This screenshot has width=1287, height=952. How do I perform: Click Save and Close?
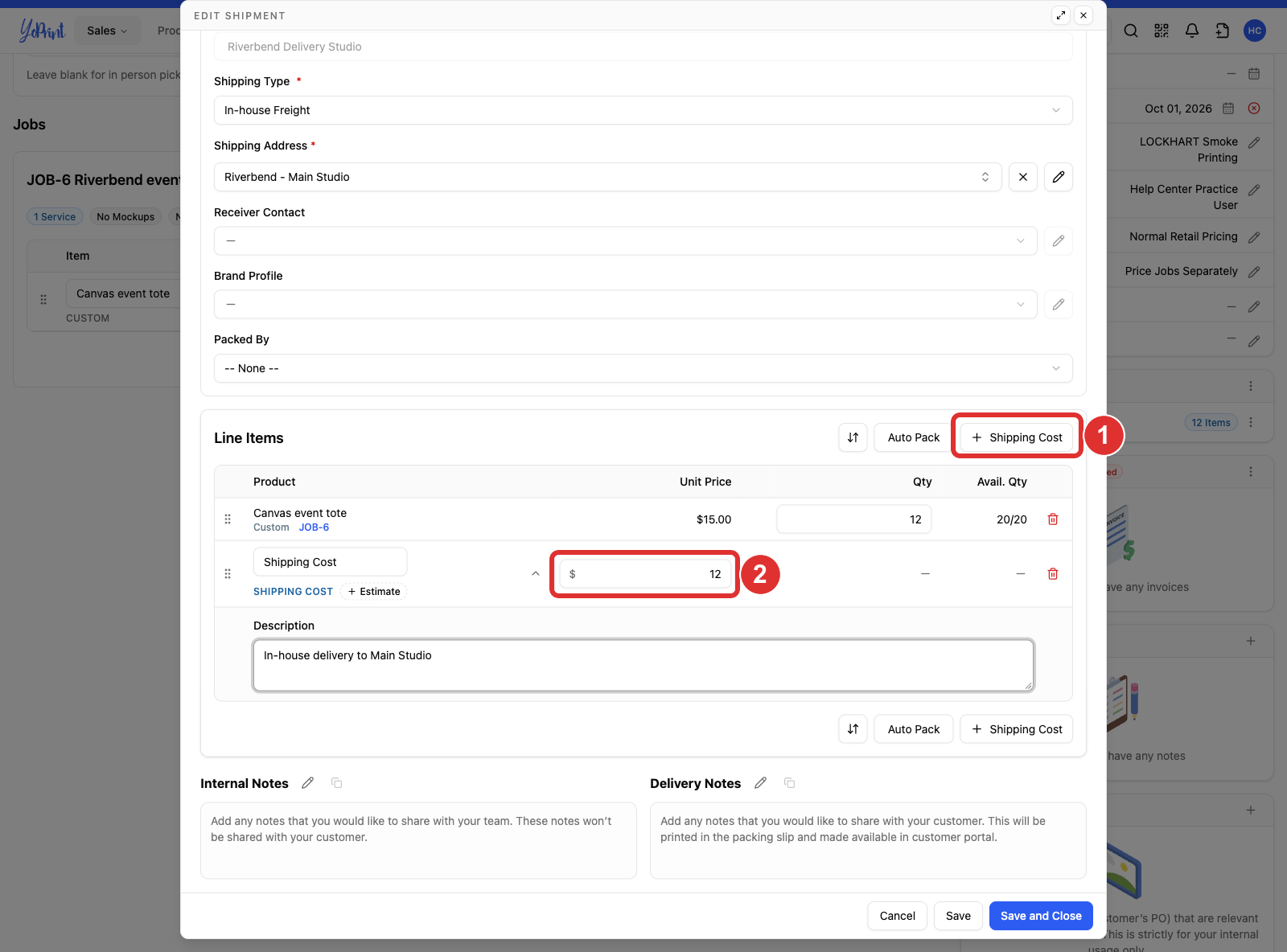tap(1041, 916)
